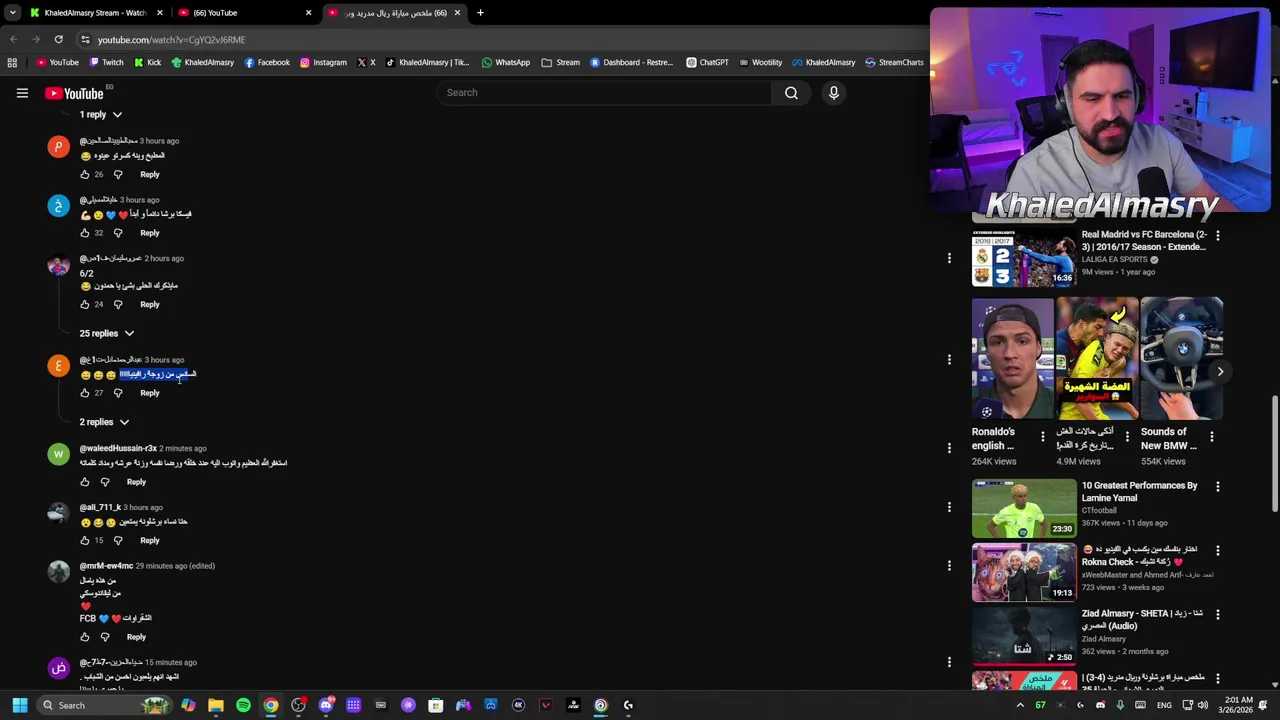Open the site information icon in the address bar
Image resolution: width=1280 pixels, height=720 pixels.
pyautogui.click(x=85, y=39)
